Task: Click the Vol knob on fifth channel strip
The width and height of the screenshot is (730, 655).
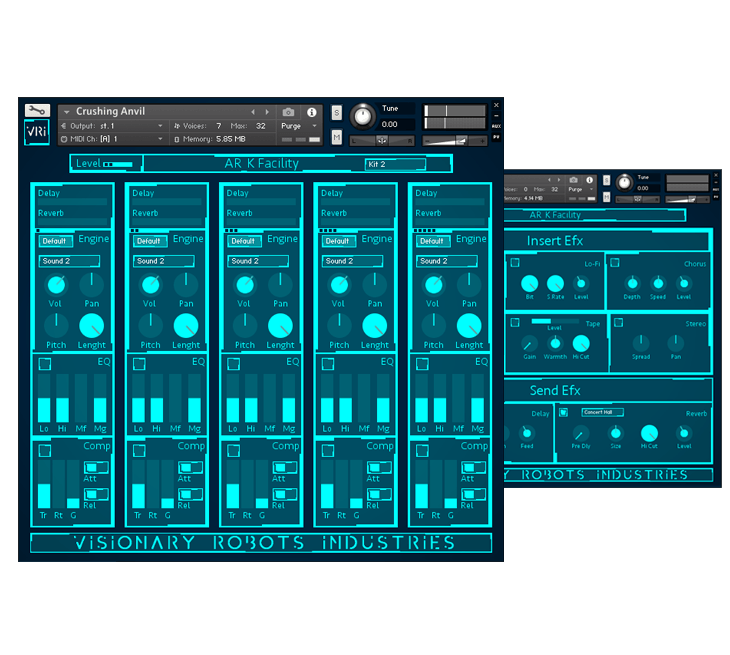Action: point(433,285)
